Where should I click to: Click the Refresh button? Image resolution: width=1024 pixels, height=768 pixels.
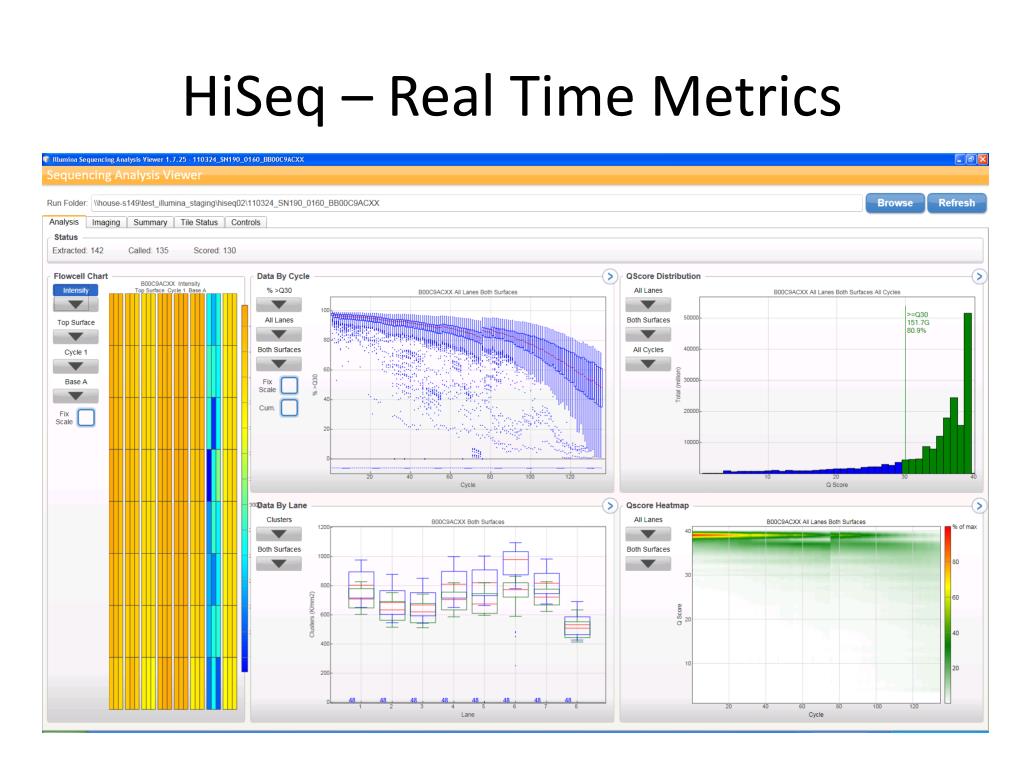[x=957, y=203]
